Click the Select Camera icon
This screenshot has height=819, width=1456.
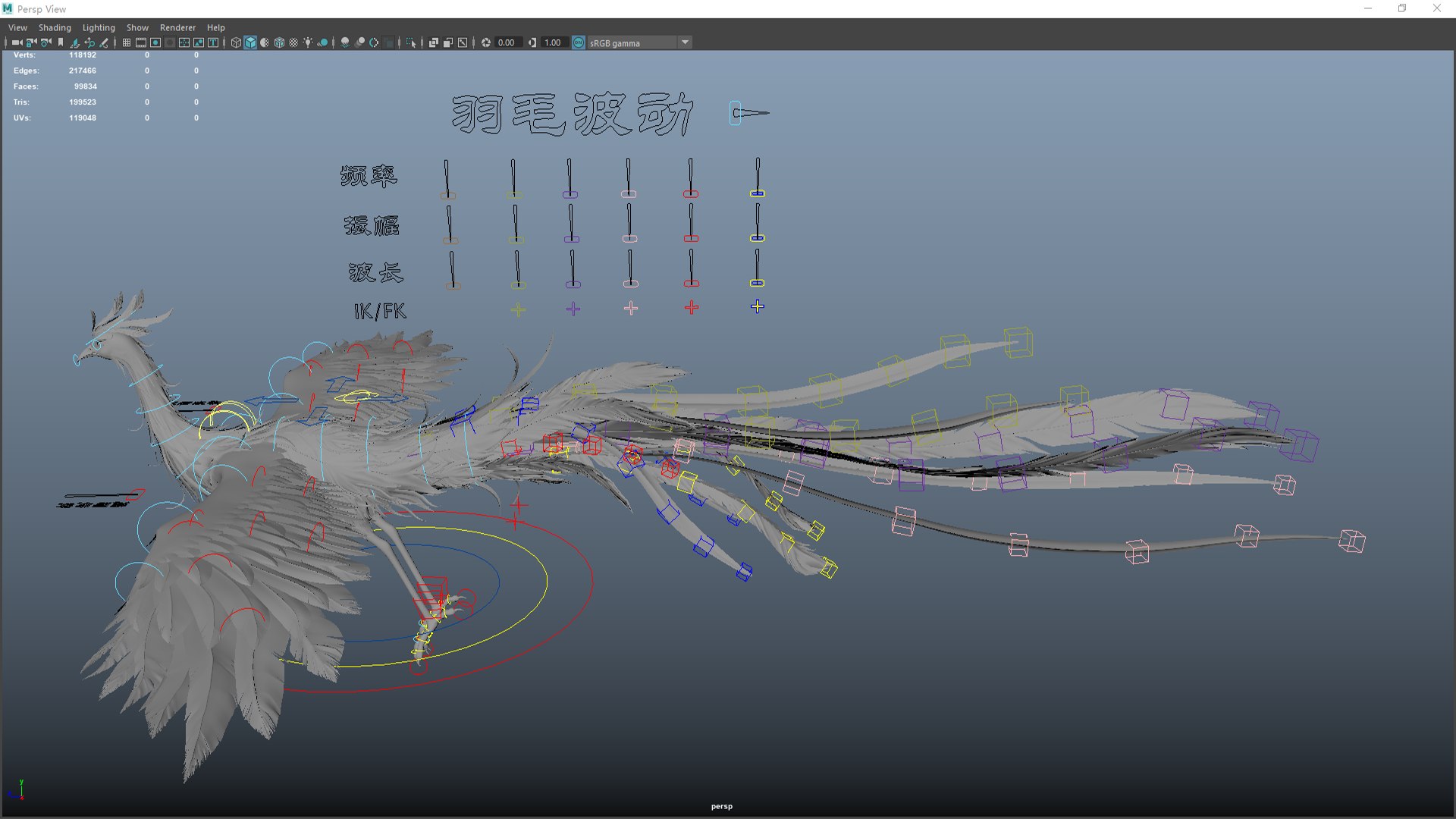point(17,42)
